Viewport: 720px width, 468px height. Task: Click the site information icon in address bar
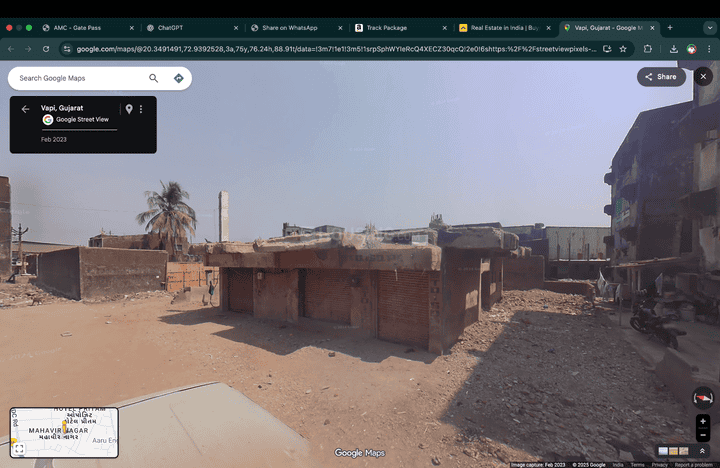(67, 49)
